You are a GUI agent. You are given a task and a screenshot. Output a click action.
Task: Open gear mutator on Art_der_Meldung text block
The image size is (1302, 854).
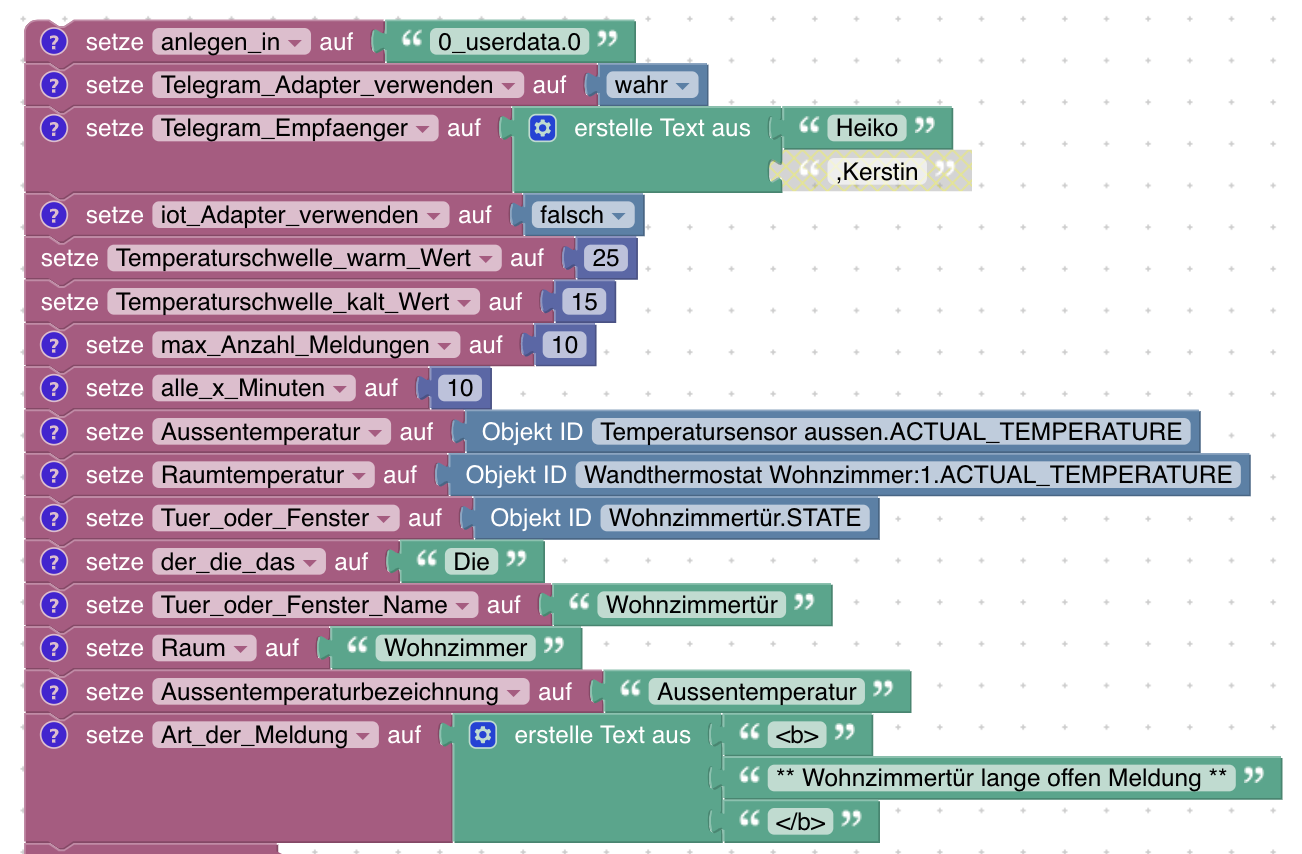tap(483, 735)
